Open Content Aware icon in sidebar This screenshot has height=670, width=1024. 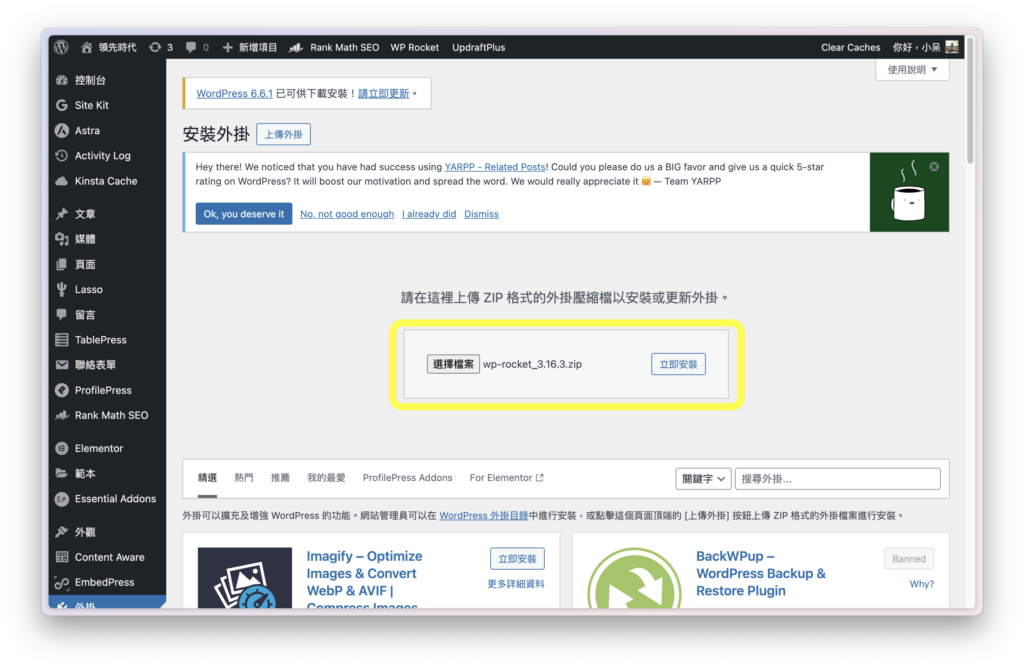coord(62,557)
